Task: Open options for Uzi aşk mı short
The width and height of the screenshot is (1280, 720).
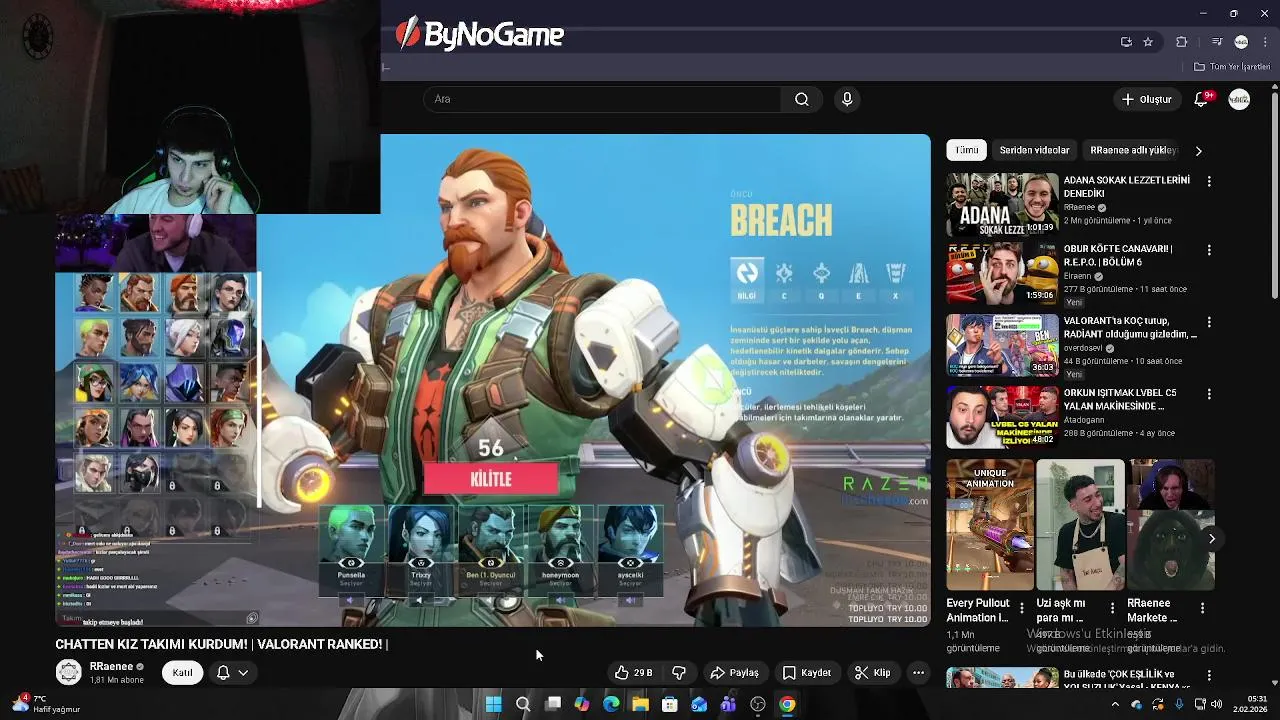Action: [x=1112, y=608]
